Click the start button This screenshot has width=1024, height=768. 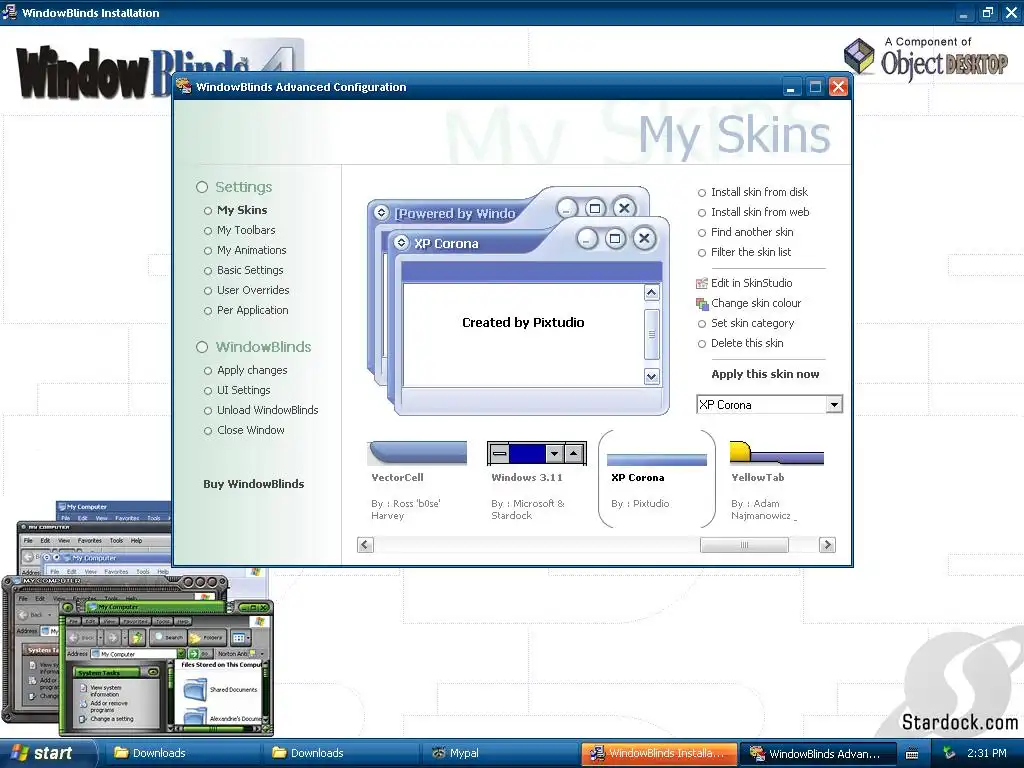[48, 753]
